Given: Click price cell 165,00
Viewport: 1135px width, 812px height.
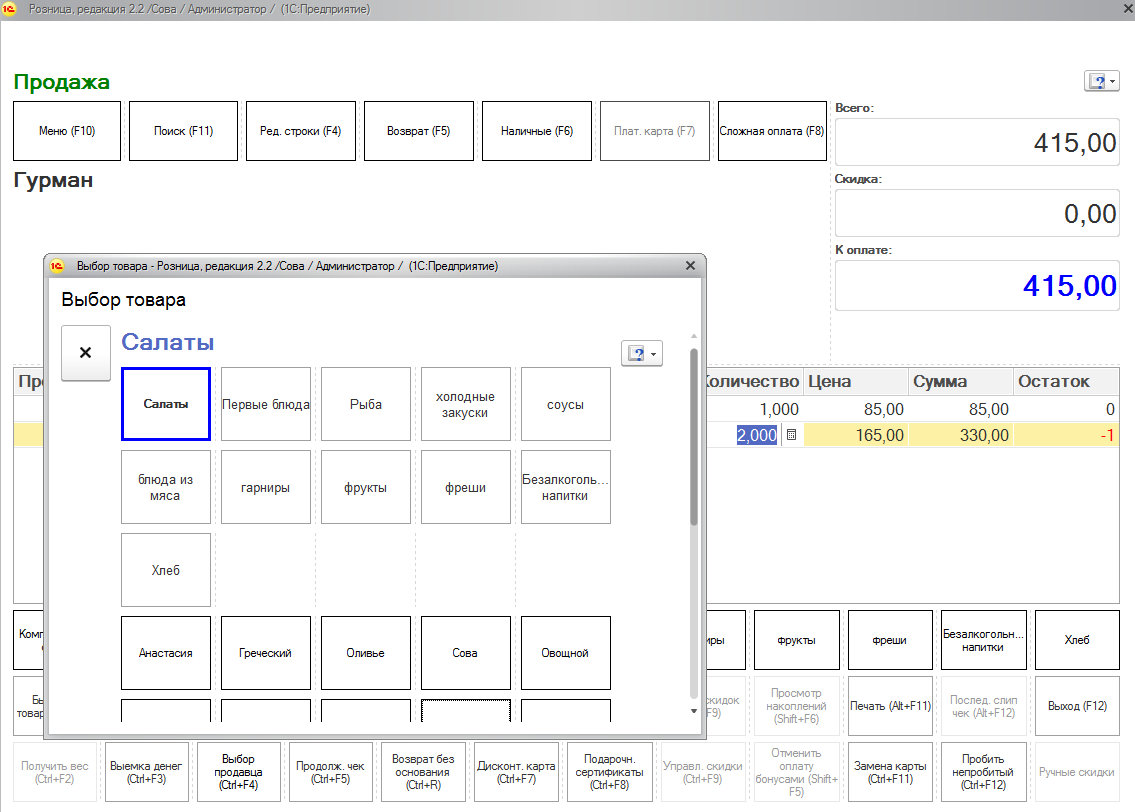Looking at the screenshot, I should [856, 435].
